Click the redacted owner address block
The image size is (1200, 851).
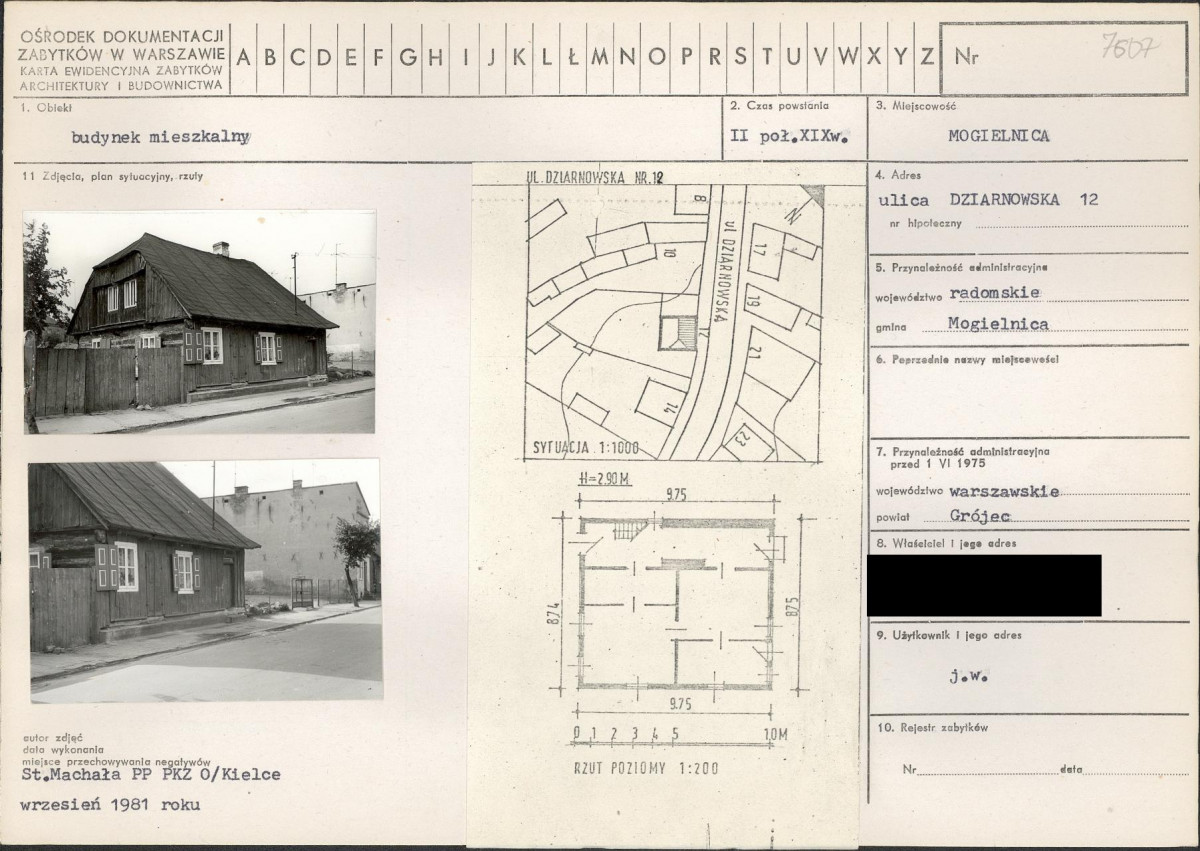(984, 585)
